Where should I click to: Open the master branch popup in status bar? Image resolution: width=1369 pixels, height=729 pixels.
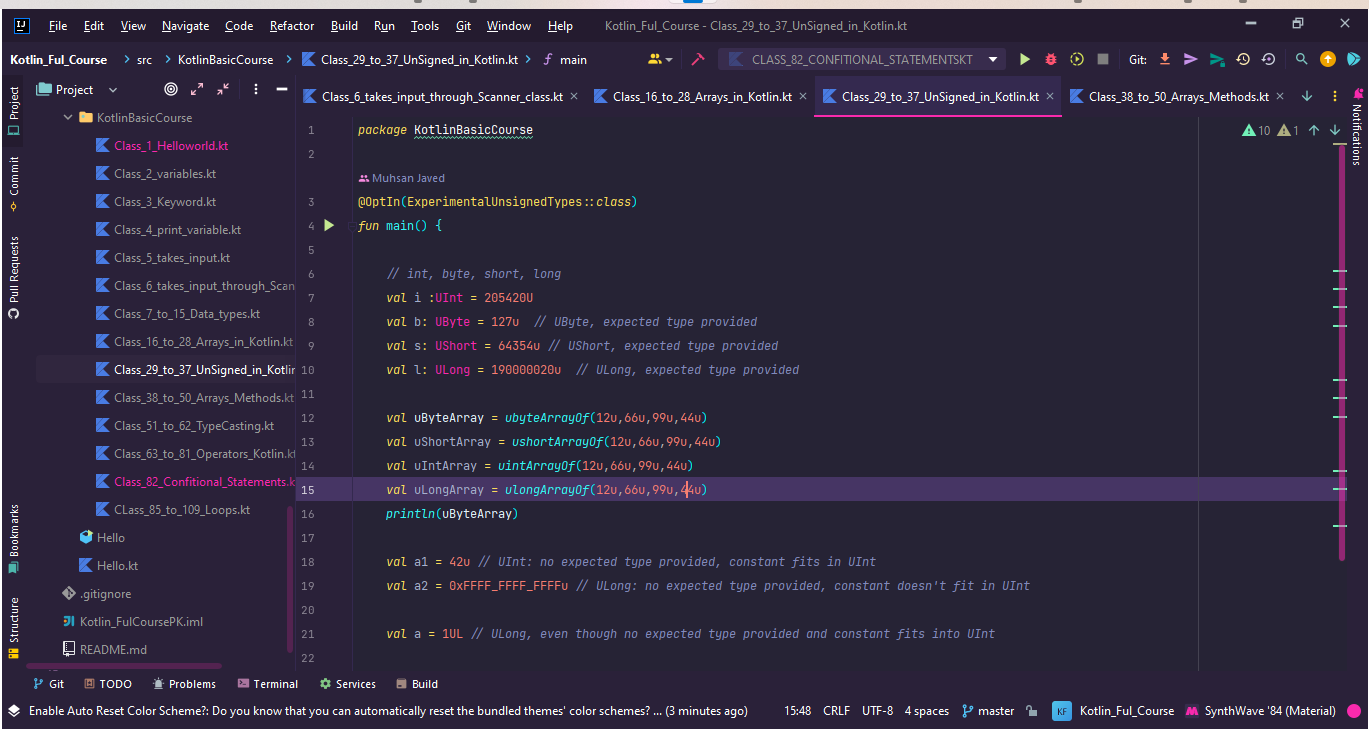point(988,711)
